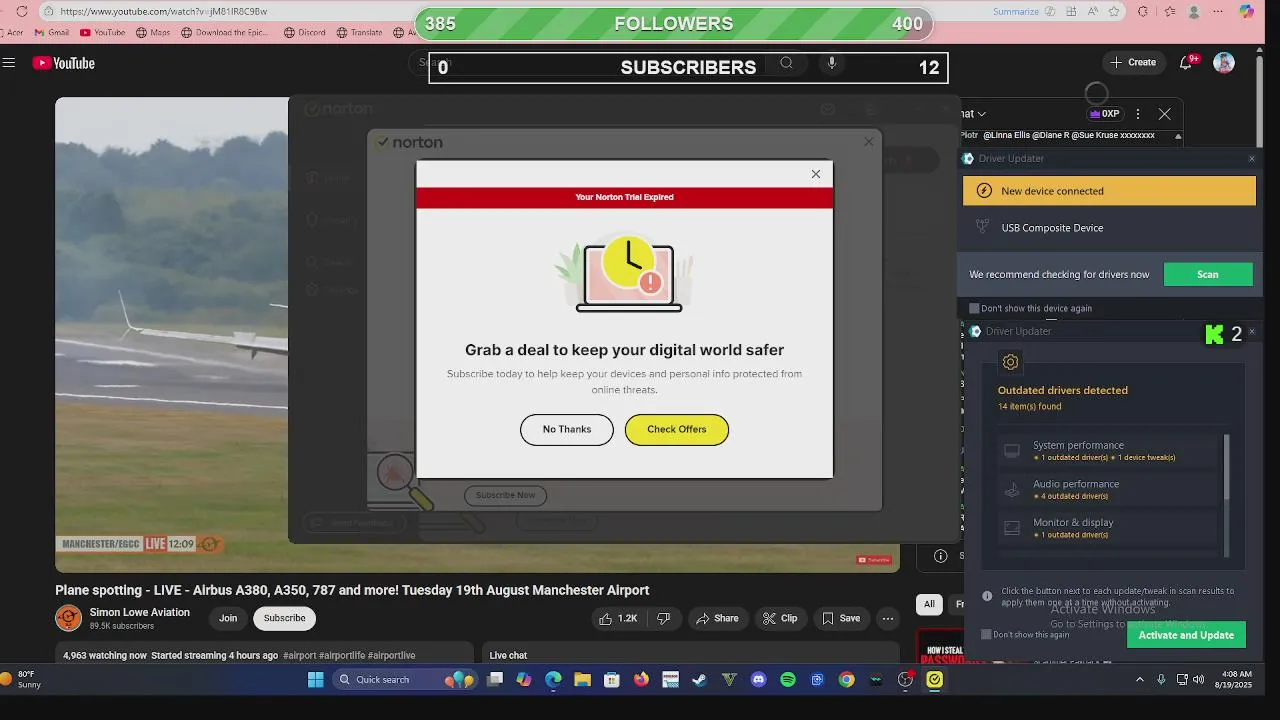Select the All filter chip

929,604
